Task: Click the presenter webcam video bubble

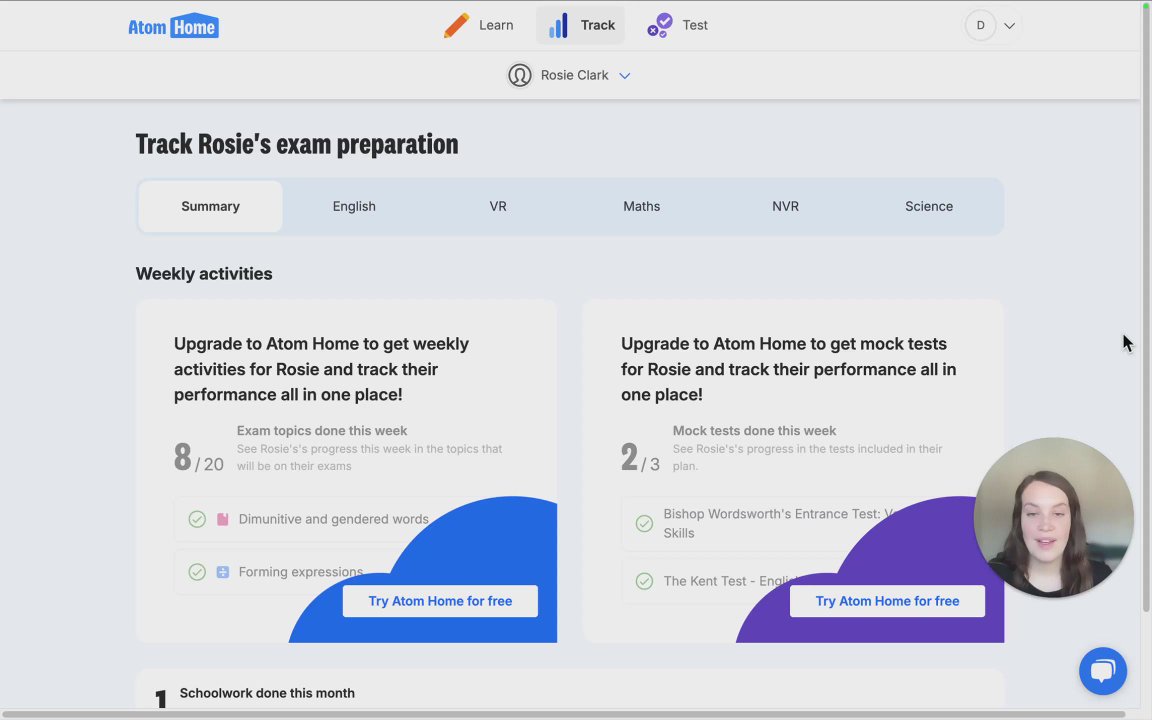Action: (1054, 517)
